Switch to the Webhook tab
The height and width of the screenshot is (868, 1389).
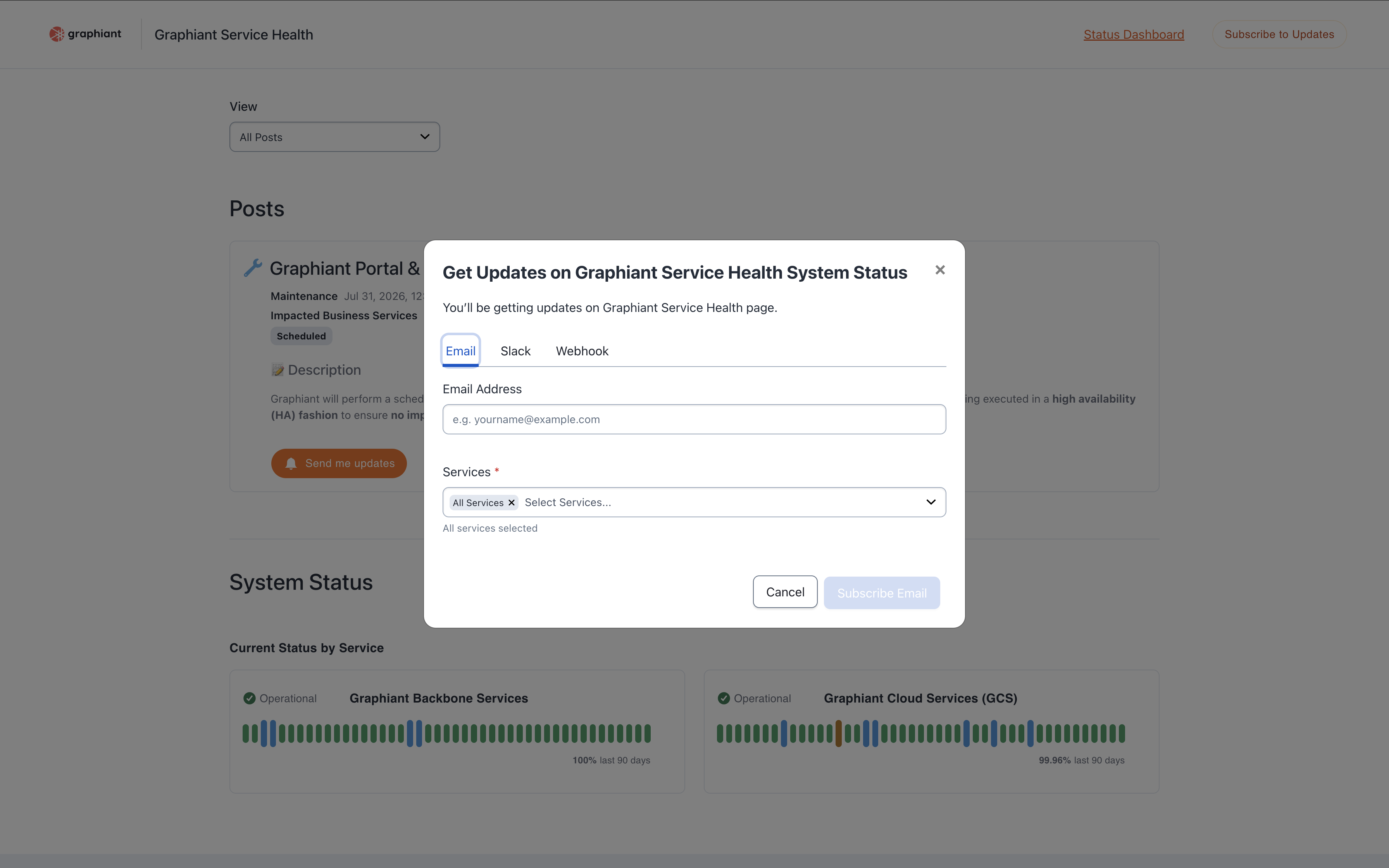[x=581, y=351]
